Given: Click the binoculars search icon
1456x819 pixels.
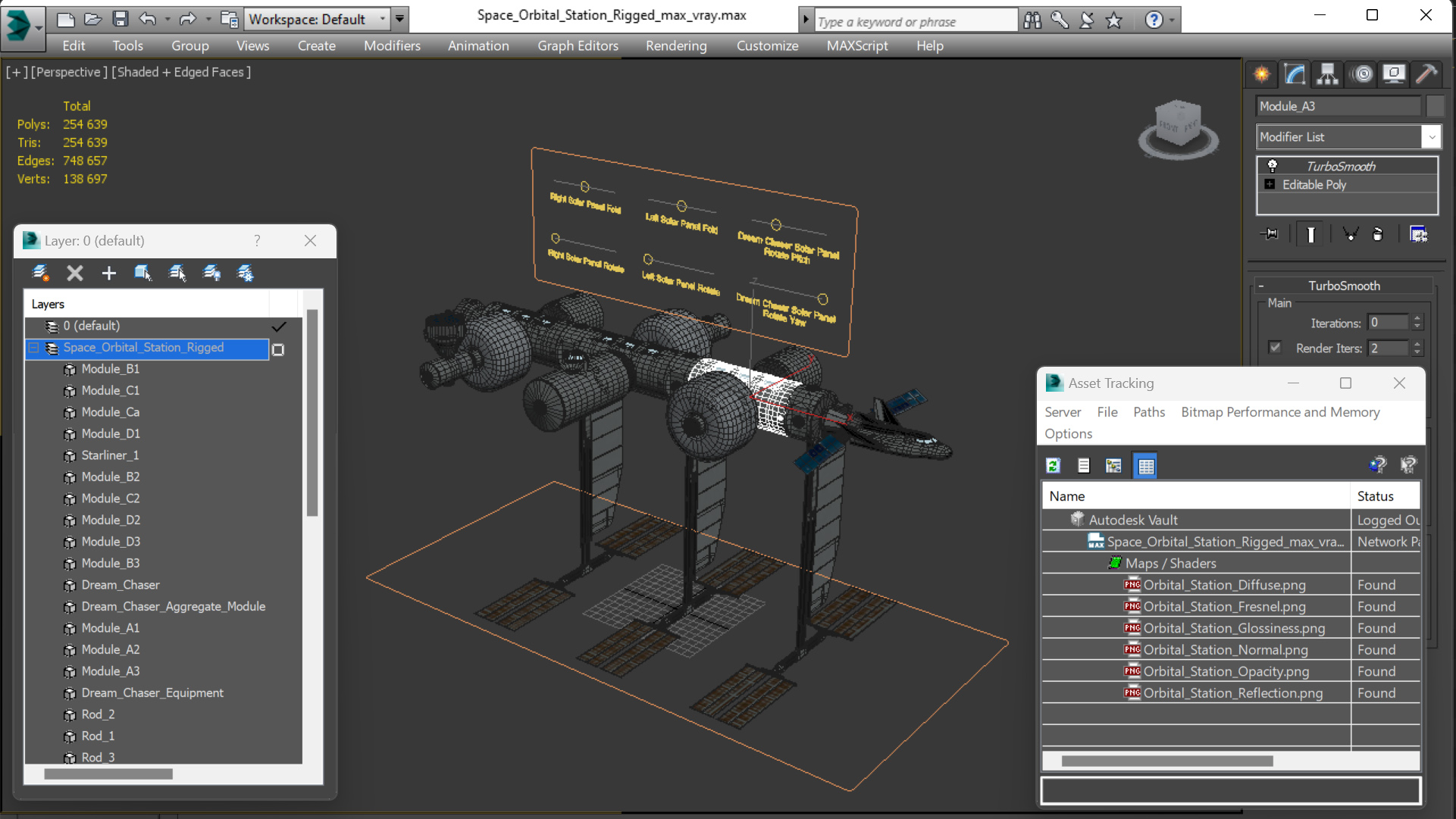Looking at the screenshot, I should click(1032, 20).
